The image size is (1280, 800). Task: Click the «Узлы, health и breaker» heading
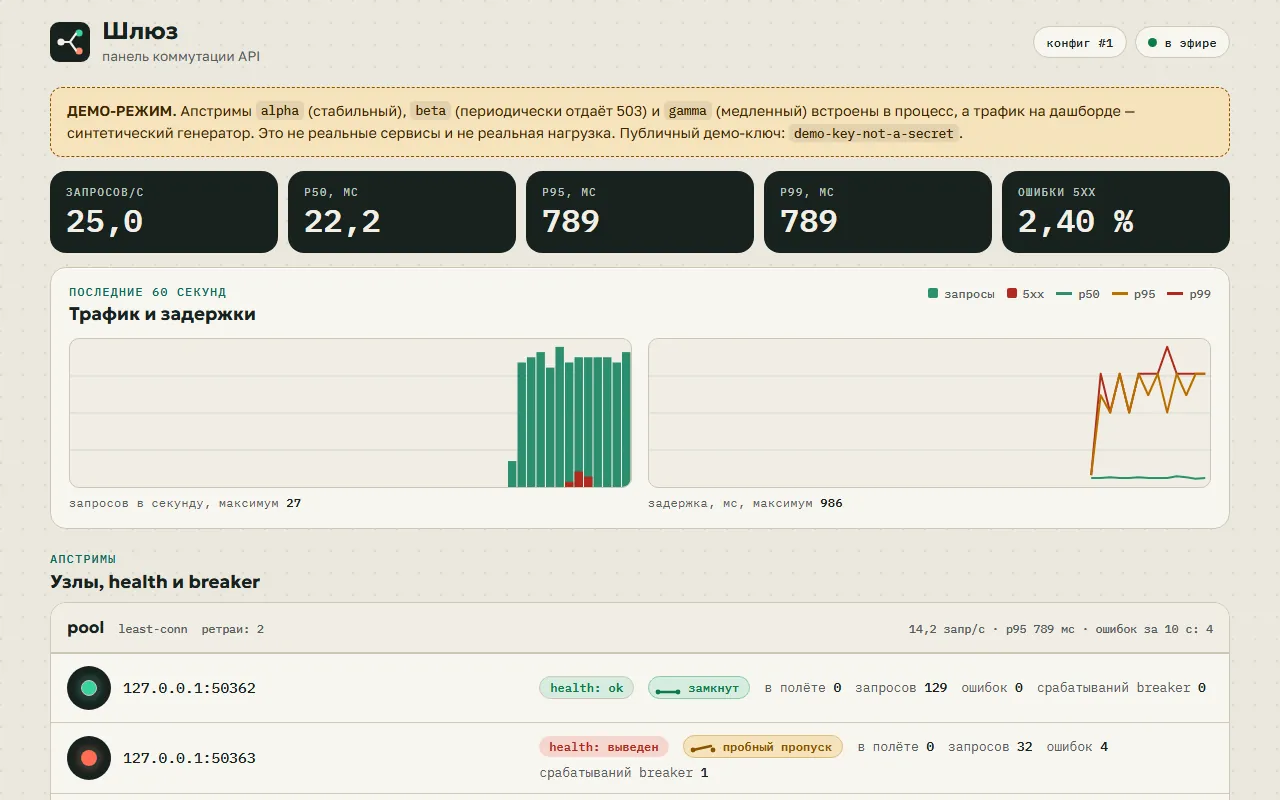click(x=155, y=582)
